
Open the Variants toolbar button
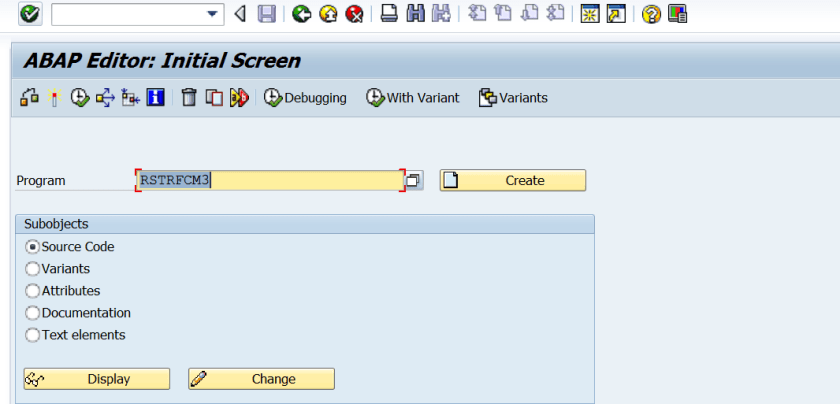tap(513, 98)
